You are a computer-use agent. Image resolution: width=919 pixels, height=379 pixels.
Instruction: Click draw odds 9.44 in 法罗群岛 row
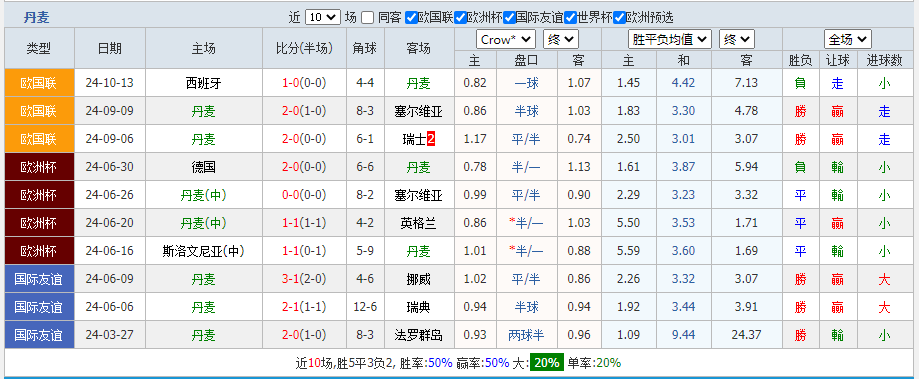[x=683, y=336]
